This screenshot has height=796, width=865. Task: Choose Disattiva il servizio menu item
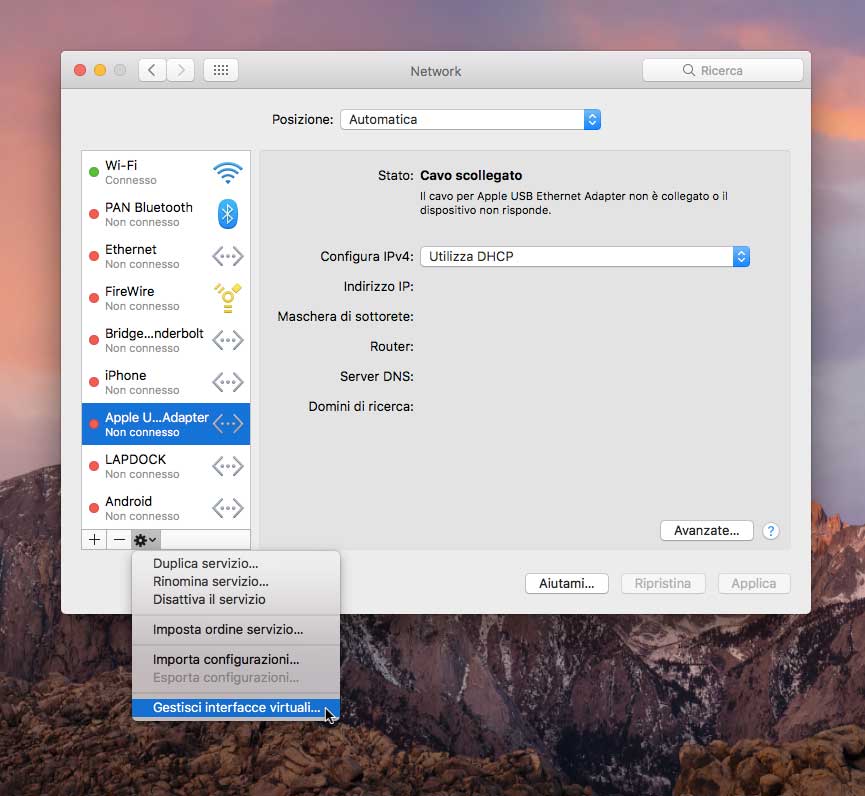(x=236, y=600)
